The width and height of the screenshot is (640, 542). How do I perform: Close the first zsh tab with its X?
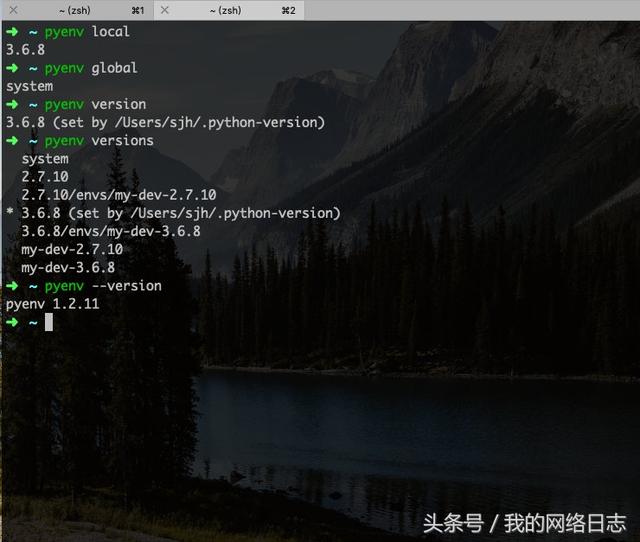click(x=13, y=10)
